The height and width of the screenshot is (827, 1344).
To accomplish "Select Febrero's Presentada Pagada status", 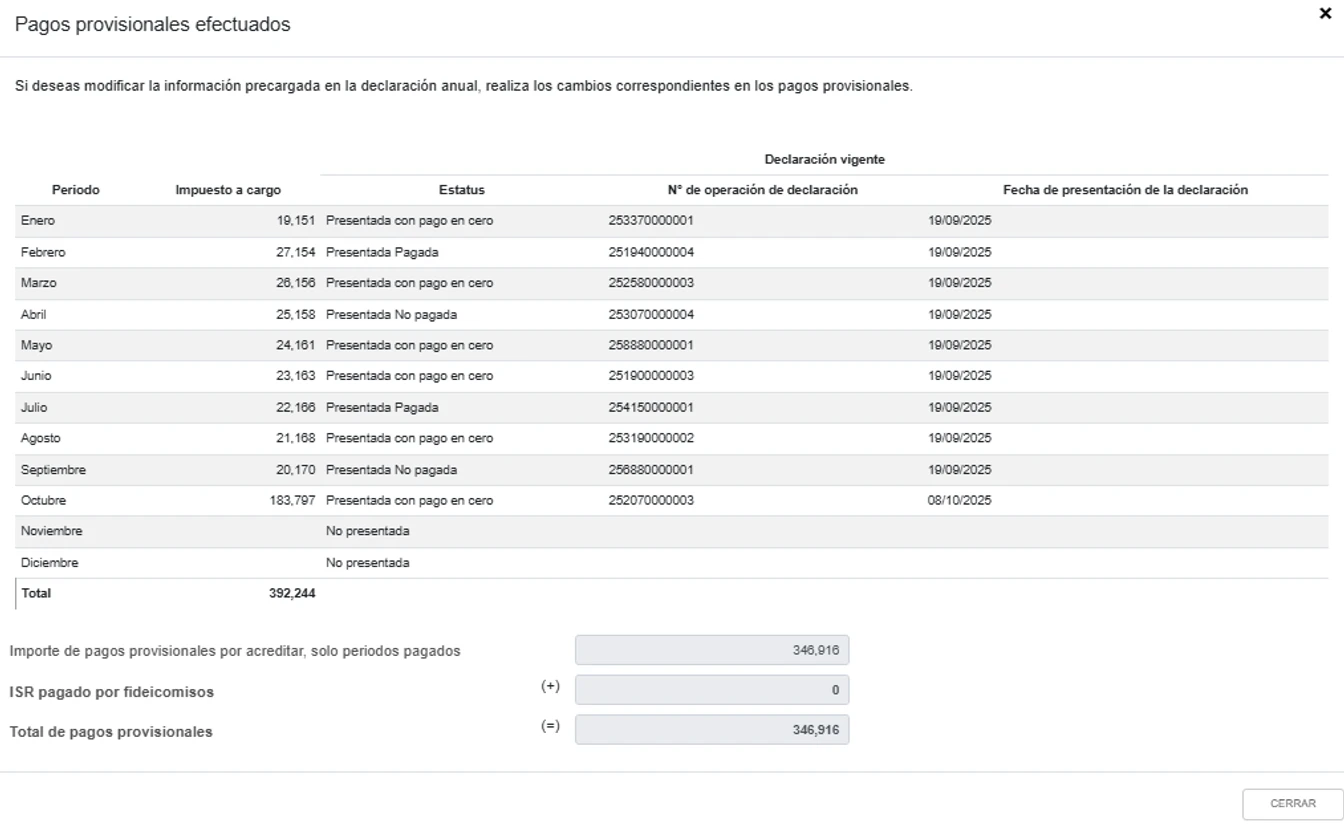I will point(382,252).
